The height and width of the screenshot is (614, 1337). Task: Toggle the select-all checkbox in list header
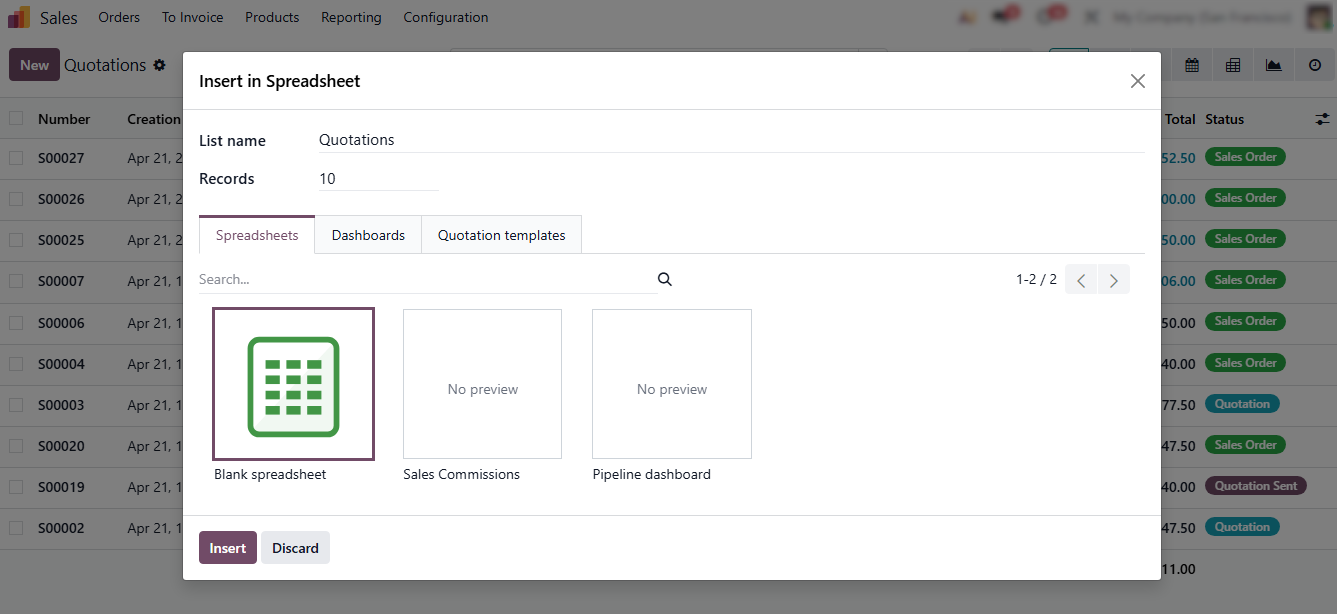[x=16, y=118]
